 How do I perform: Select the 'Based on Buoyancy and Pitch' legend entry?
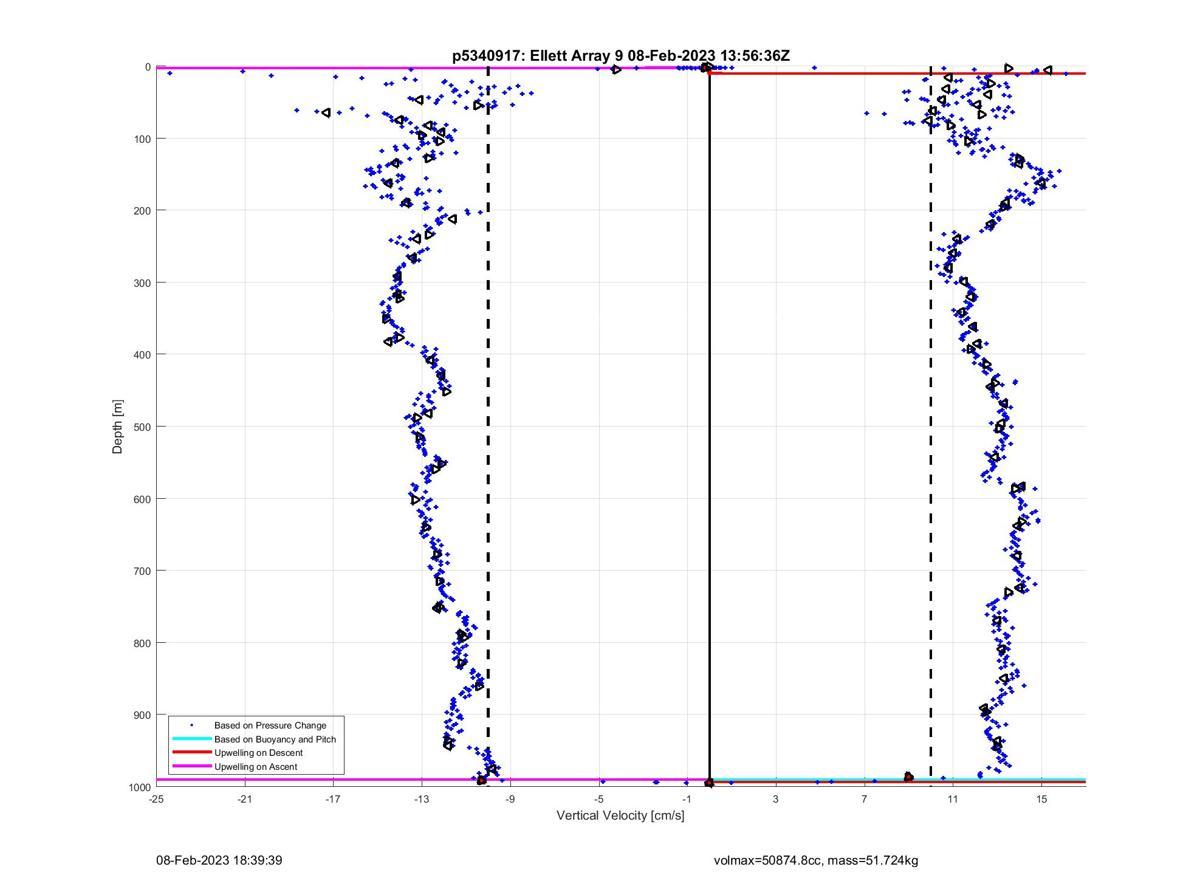pos(275,739)
